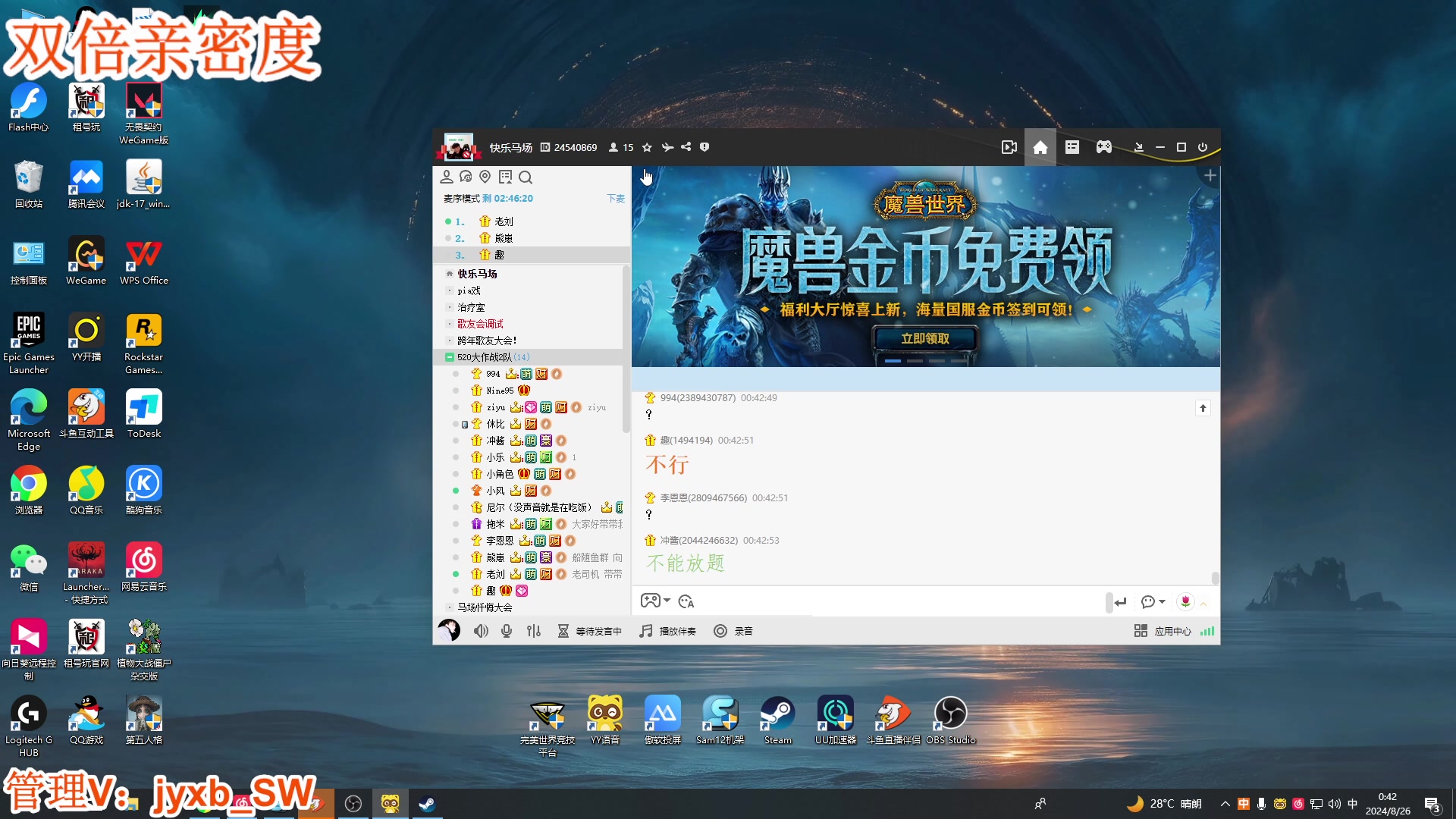Toggle the microphone icon
Image resolution: width=1456 pixels, height=819 pixels.
pyautogui.click(x=507, y=631)
